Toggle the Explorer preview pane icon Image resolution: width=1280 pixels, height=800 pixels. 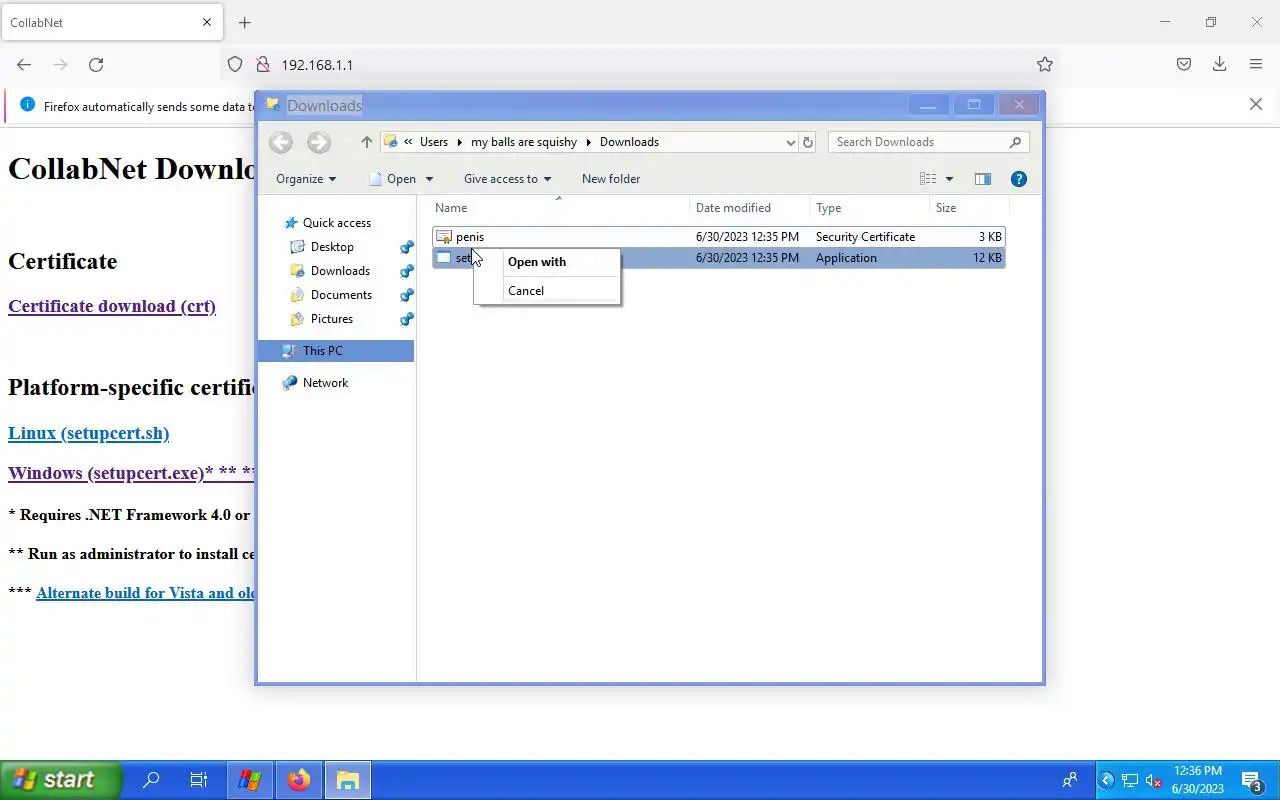pos(983,179)
